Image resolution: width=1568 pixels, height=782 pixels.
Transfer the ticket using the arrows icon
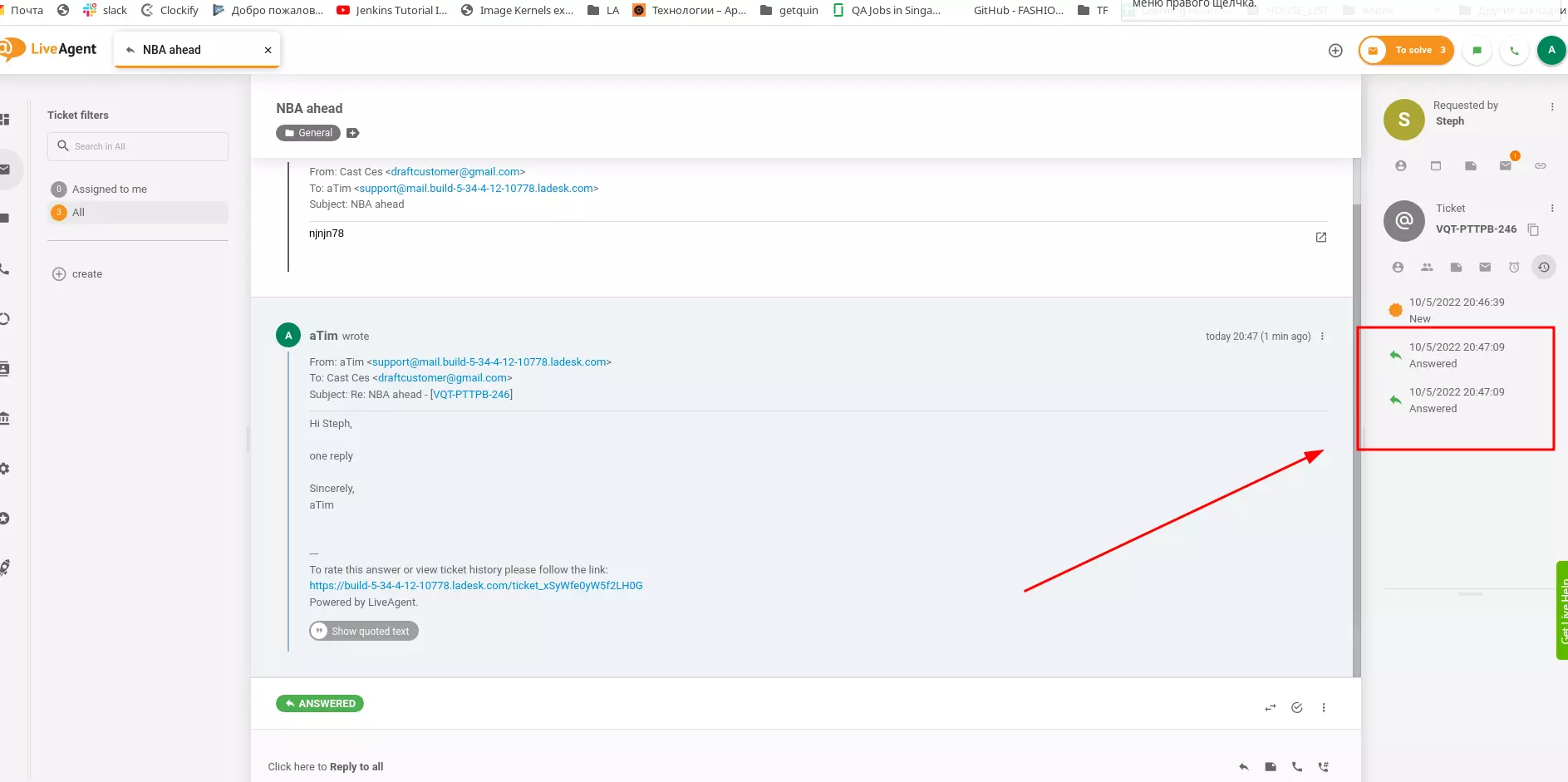(x=1270, y=707)
